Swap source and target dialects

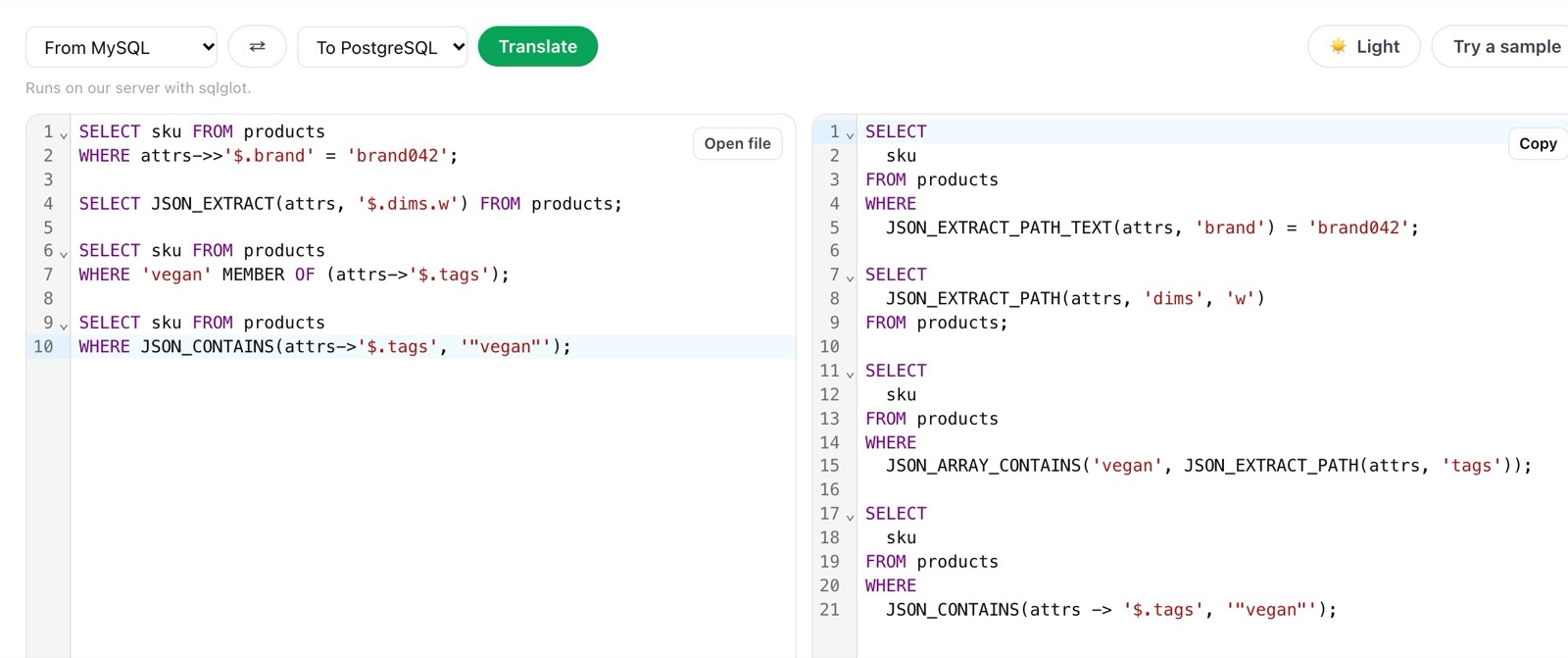257,46
